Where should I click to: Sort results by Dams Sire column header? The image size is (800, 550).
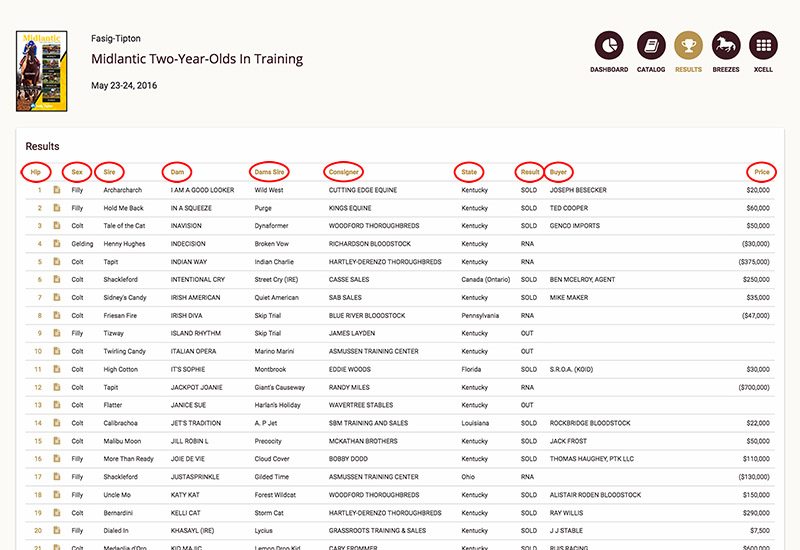269,172
